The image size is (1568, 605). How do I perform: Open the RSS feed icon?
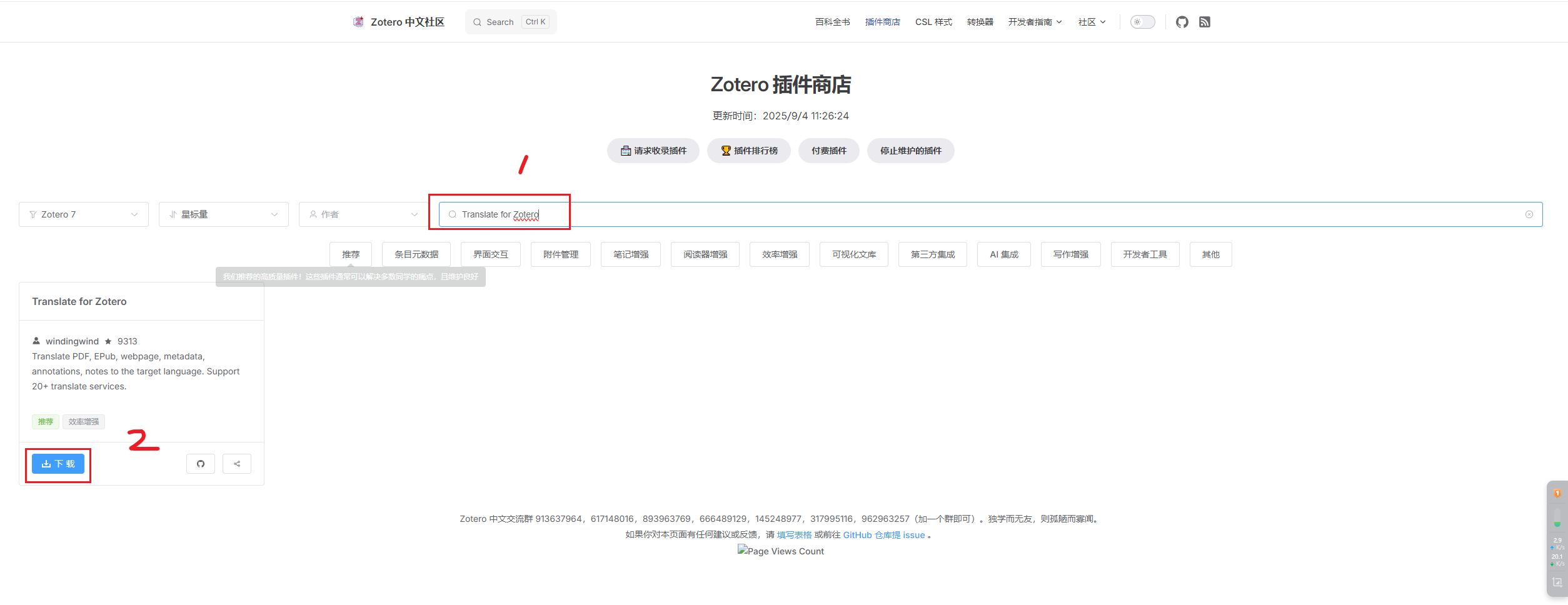coord(1205,22)
